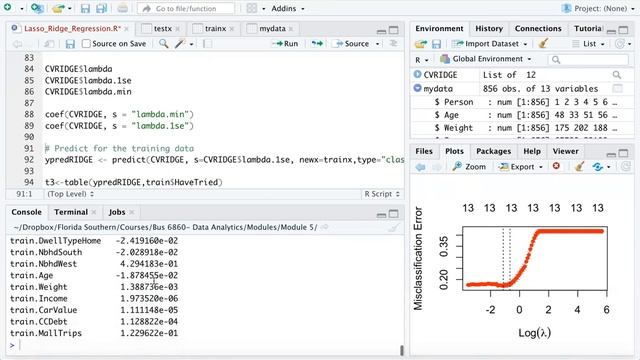Click the Open File folder icon

coord(59,8)
